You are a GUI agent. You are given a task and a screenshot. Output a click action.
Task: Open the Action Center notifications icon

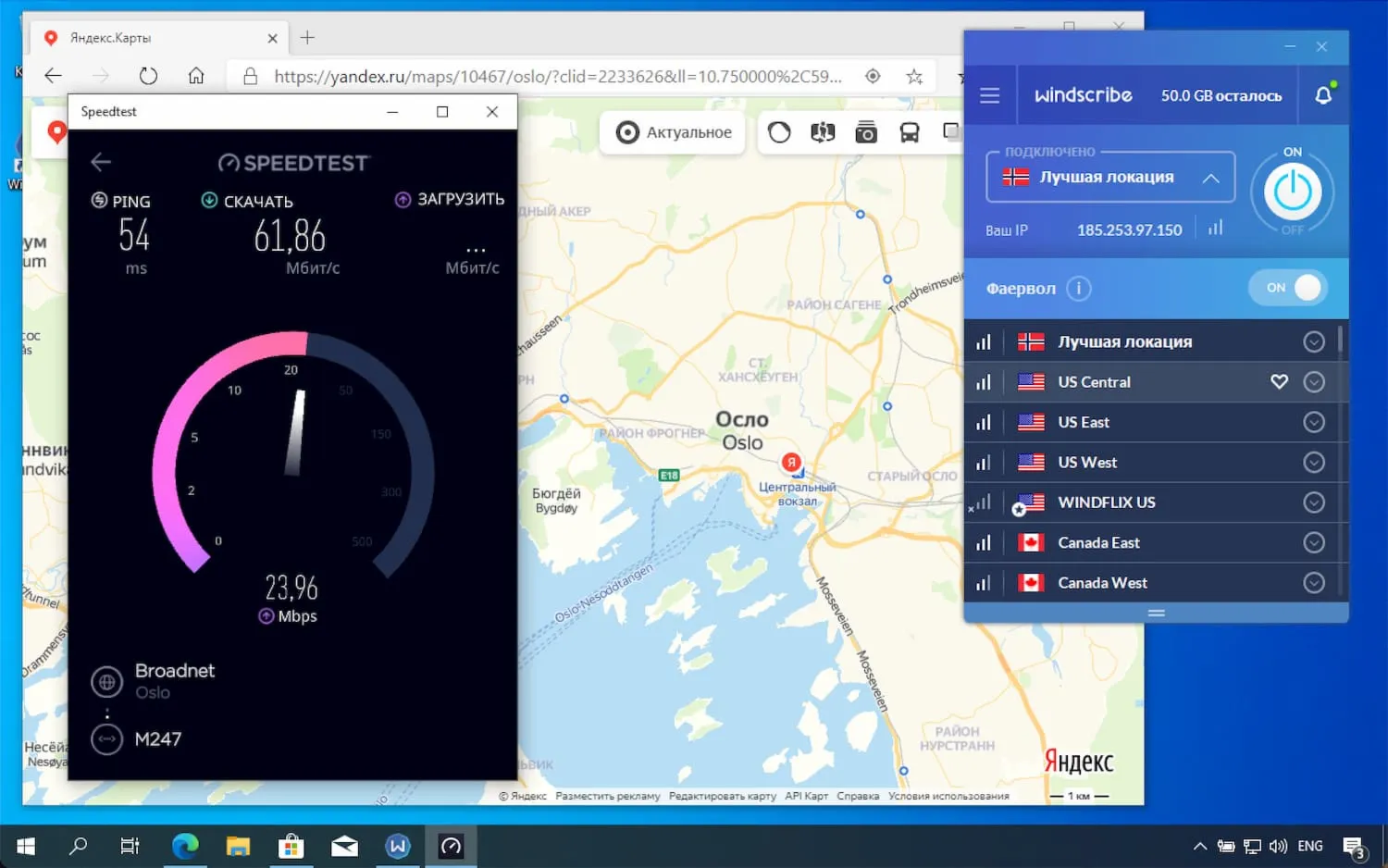click(x=1355, y=847)
